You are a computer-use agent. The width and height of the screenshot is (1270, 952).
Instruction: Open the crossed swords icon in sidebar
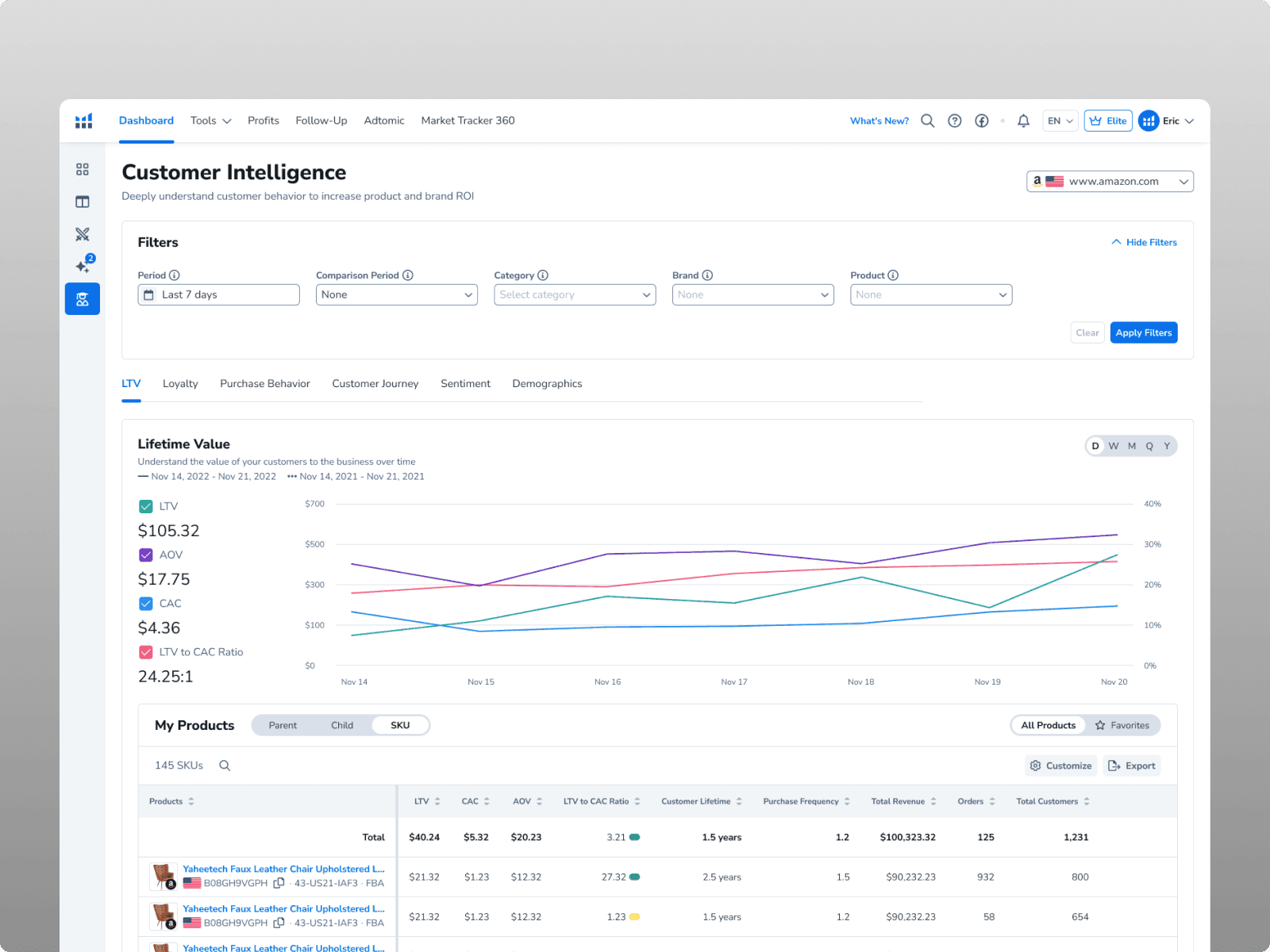pos(83,234)
